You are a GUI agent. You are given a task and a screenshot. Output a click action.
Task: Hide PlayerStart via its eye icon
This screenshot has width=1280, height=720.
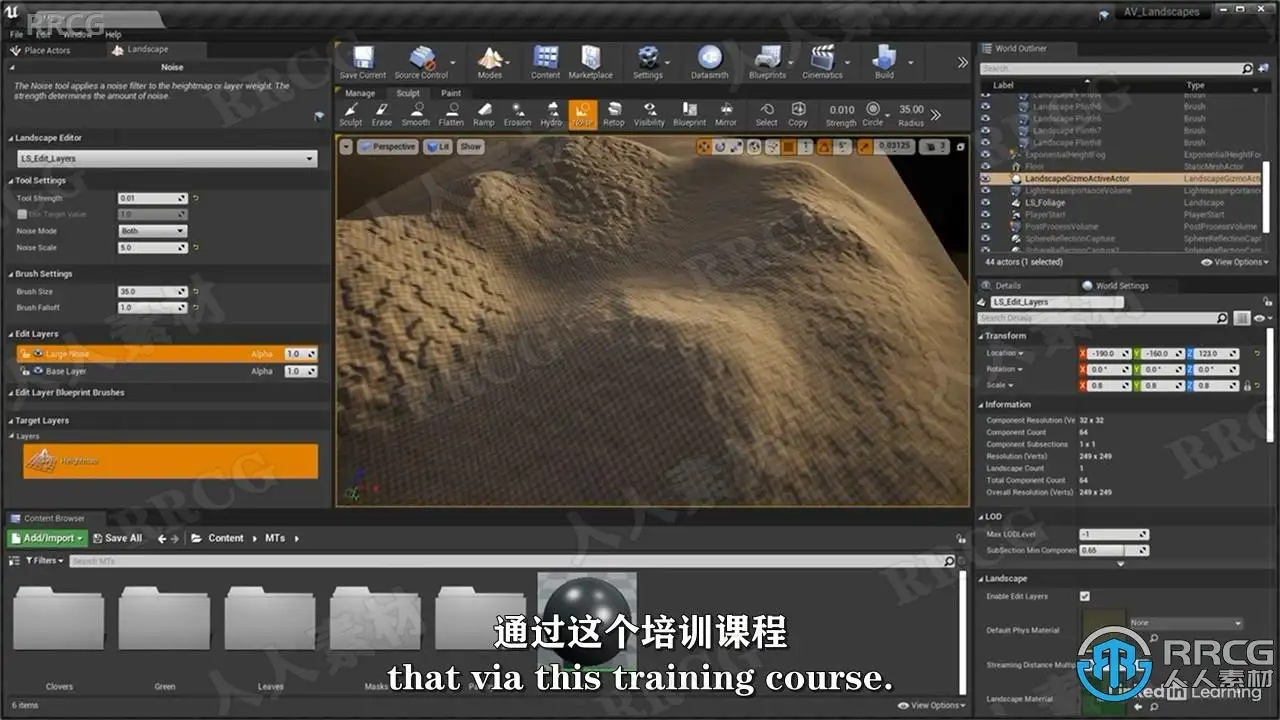click(x=986, y=215)
